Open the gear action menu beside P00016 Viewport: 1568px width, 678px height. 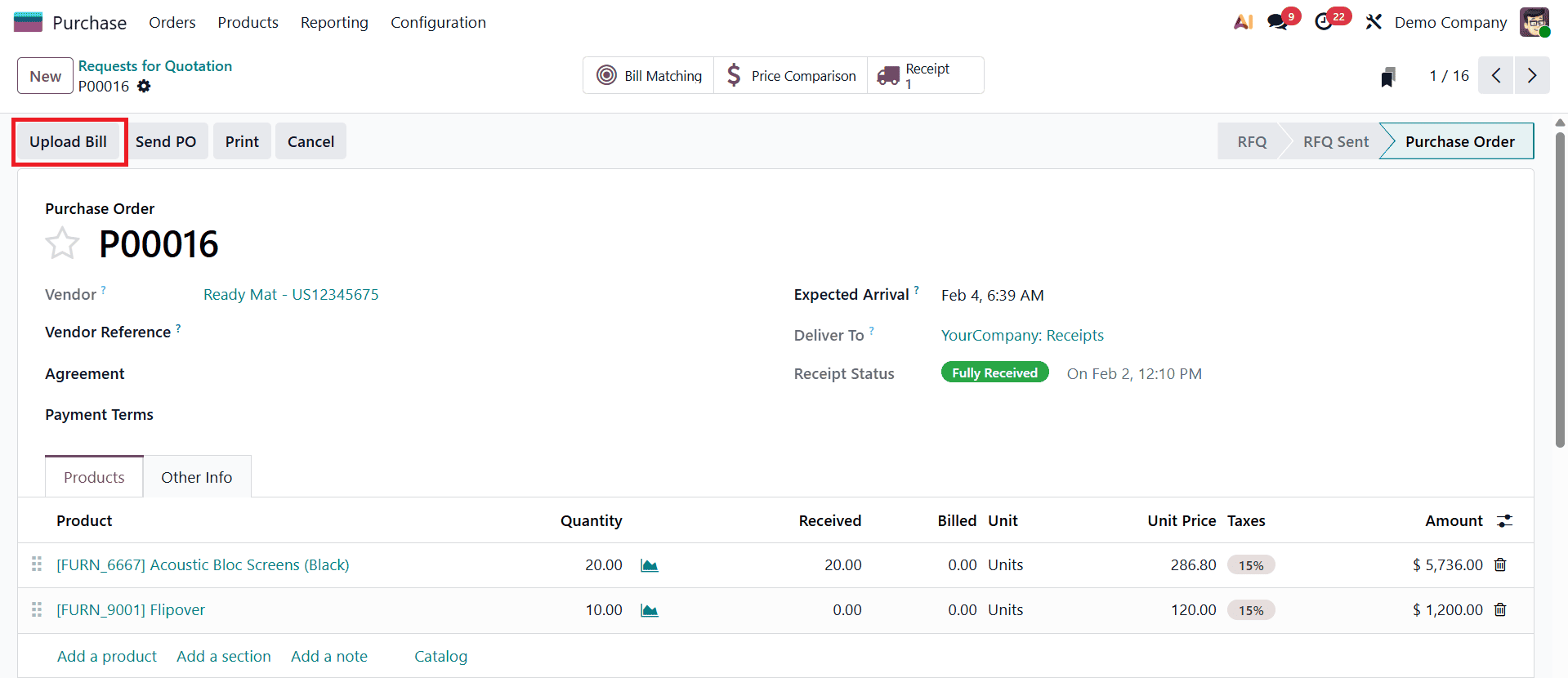click(144, 86)
